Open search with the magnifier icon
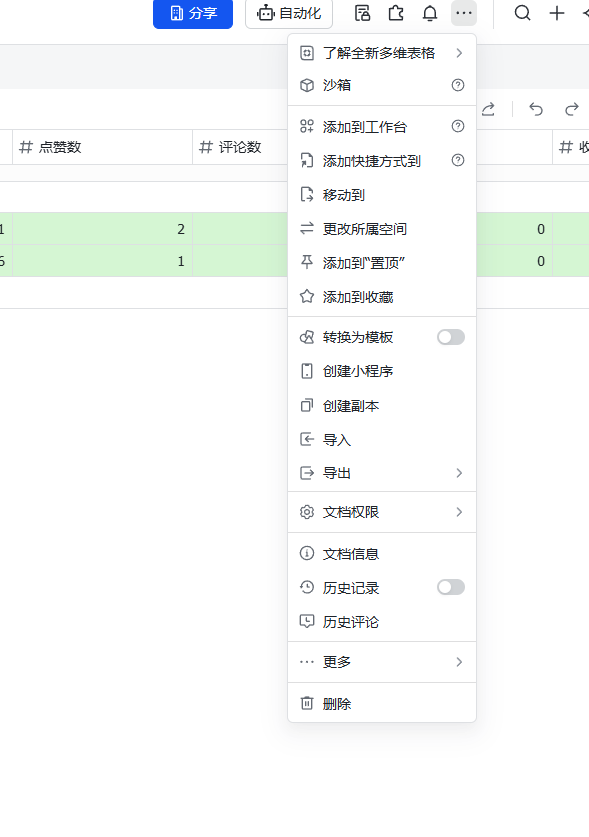 [x=522, y=14]
